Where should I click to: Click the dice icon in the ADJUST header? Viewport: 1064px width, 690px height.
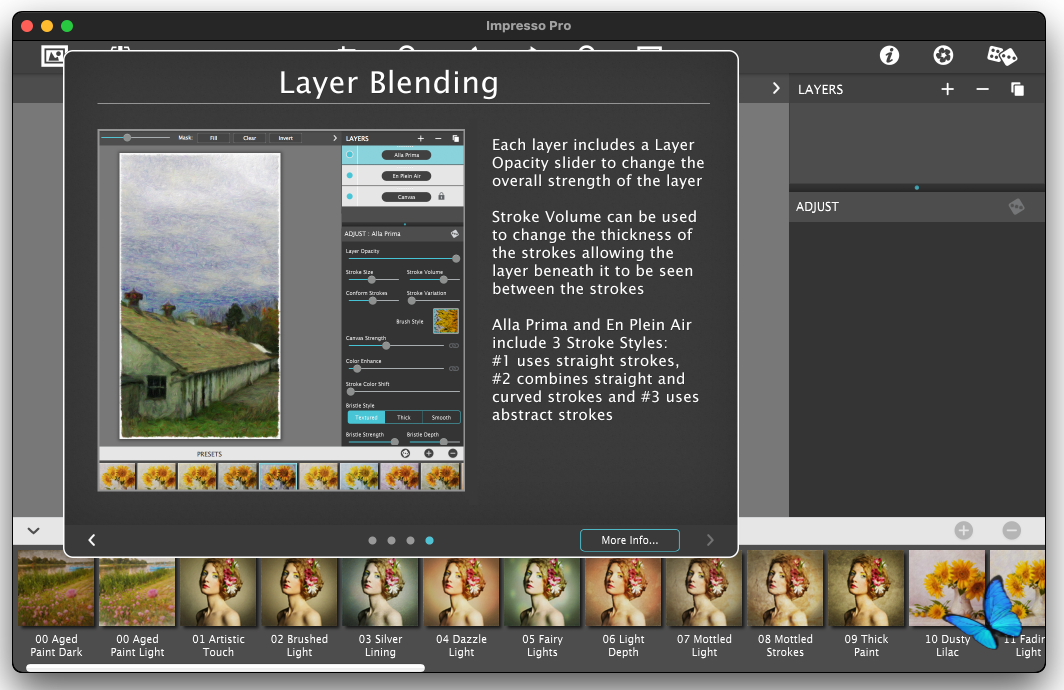[1016, 206]
